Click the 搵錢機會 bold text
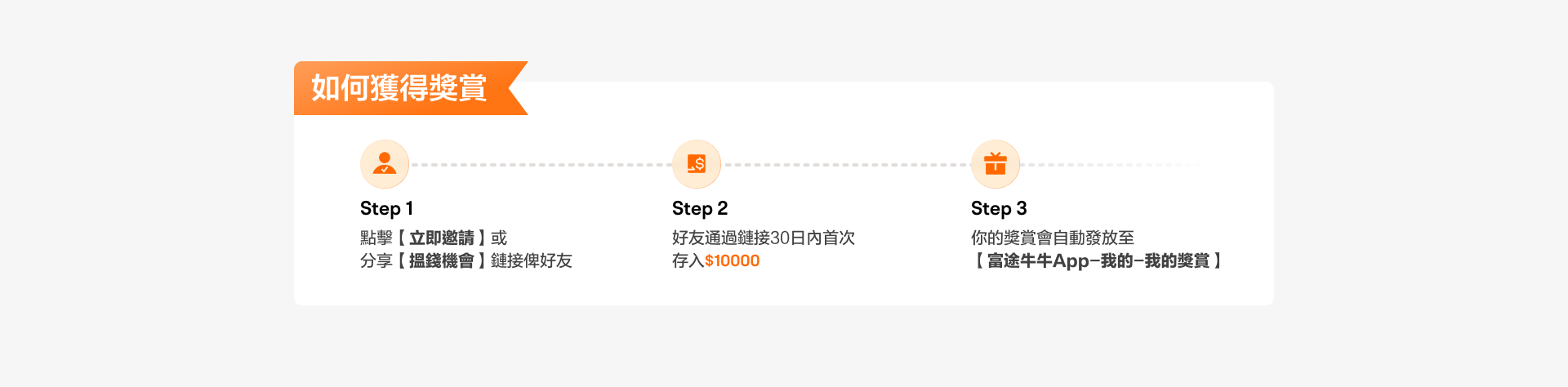Screen dimensions: 1568x387 coord(442,260)
